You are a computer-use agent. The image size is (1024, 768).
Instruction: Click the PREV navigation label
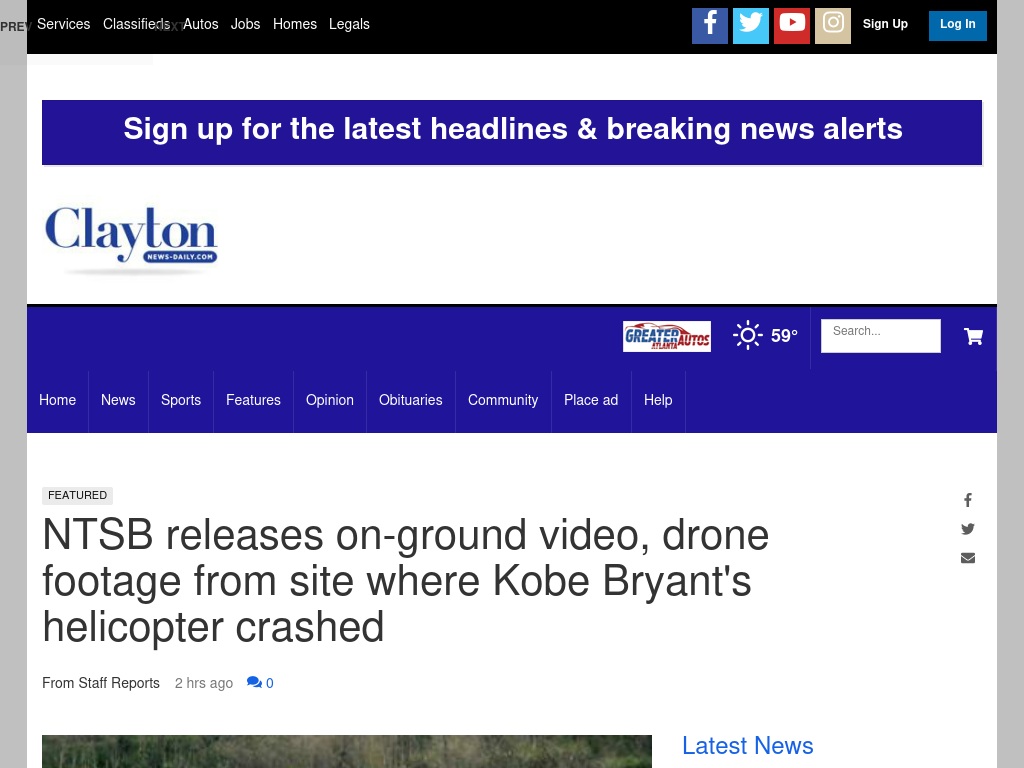[x=16, y=27]
